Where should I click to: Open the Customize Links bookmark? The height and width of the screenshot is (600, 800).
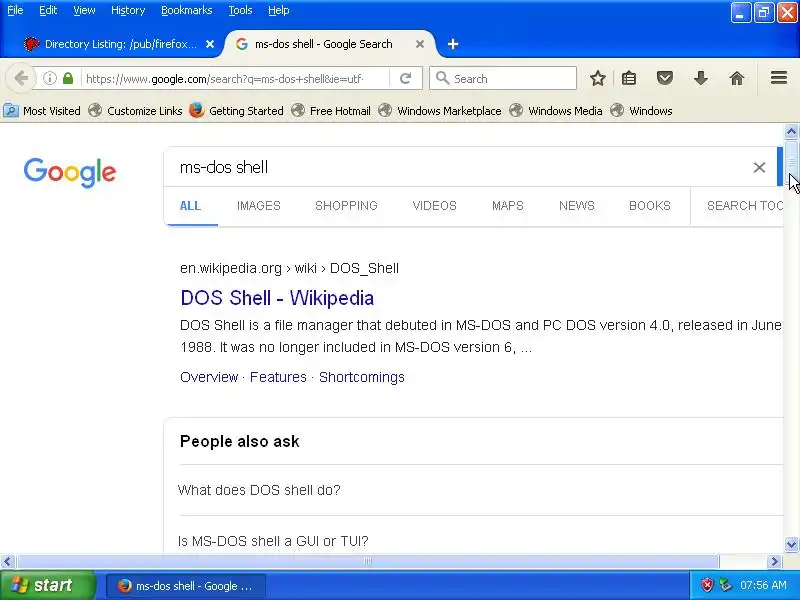pyautogui.click(x=135, y=111)
